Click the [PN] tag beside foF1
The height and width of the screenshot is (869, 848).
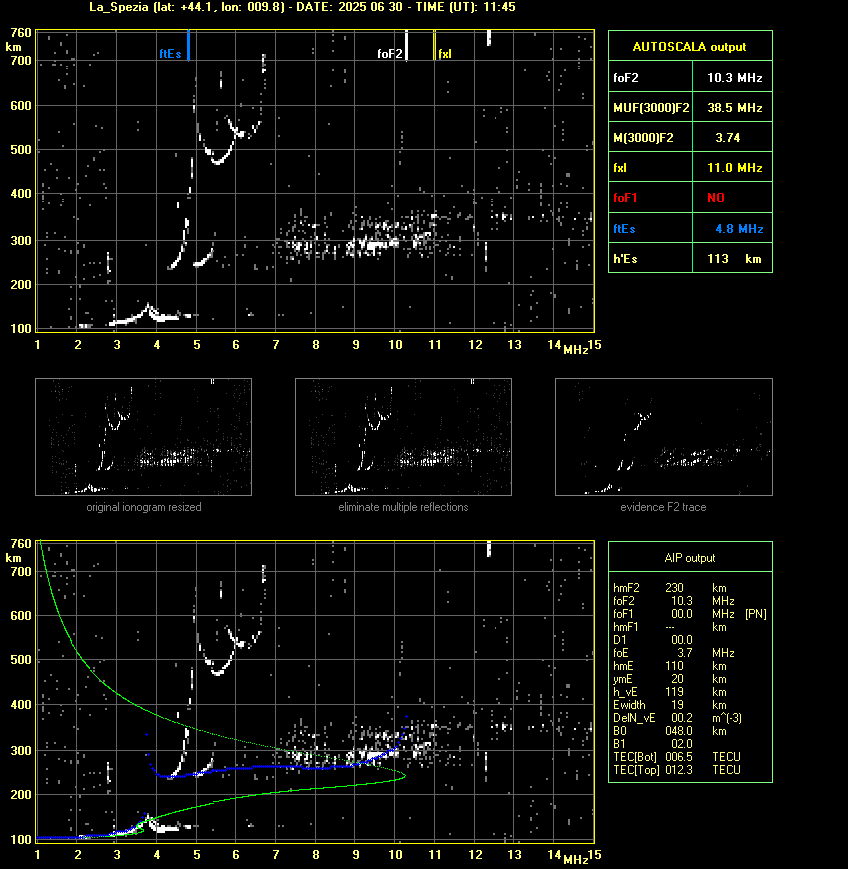click(756, 614)
